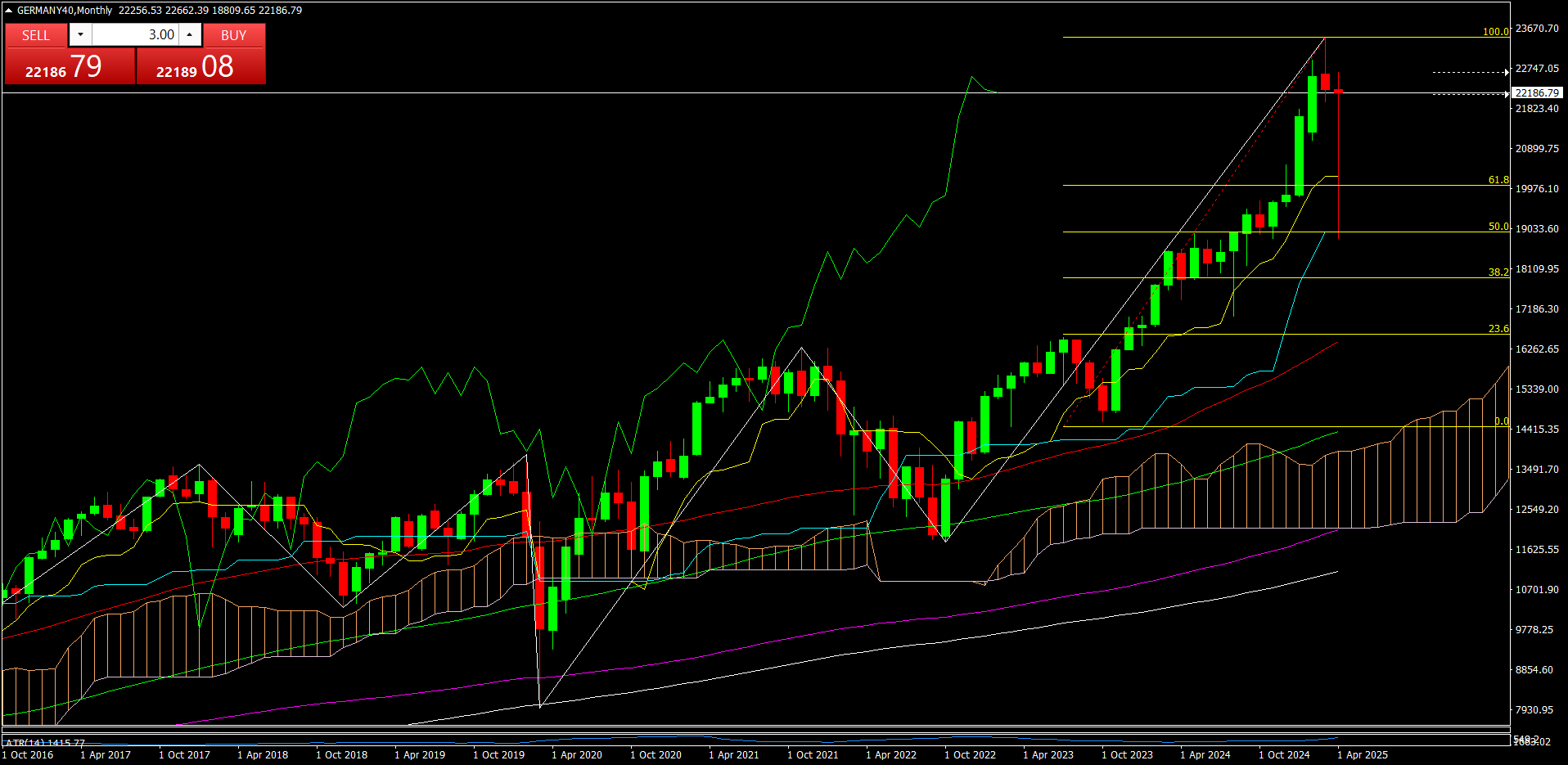Click the ATR(14) indicator label
The image size is (1568, 765).
click(45, 743)
